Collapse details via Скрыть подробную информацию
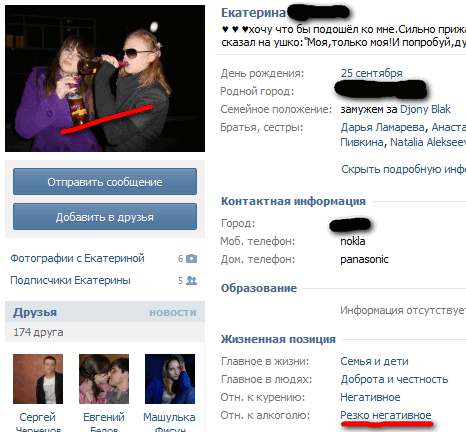 tap(404, 169)
